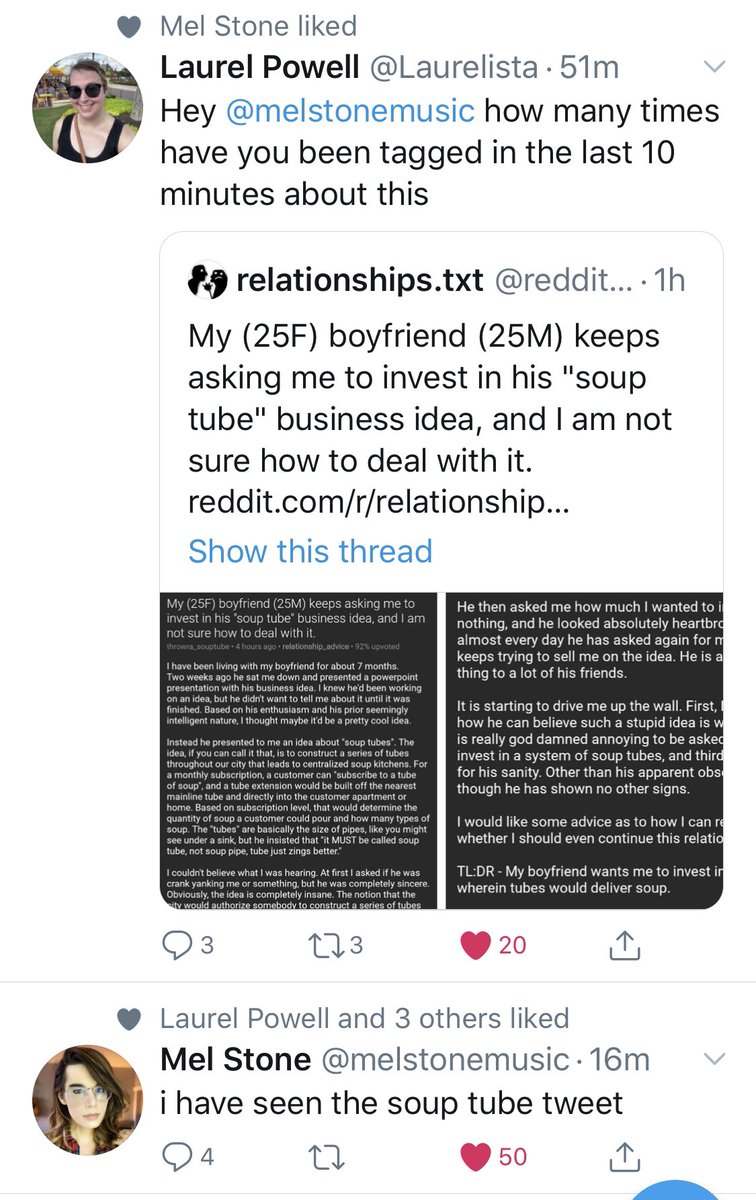Open options chevron on Mel Stone's tweet
Screen dimensions: 756x1200
click(714, 1058)
